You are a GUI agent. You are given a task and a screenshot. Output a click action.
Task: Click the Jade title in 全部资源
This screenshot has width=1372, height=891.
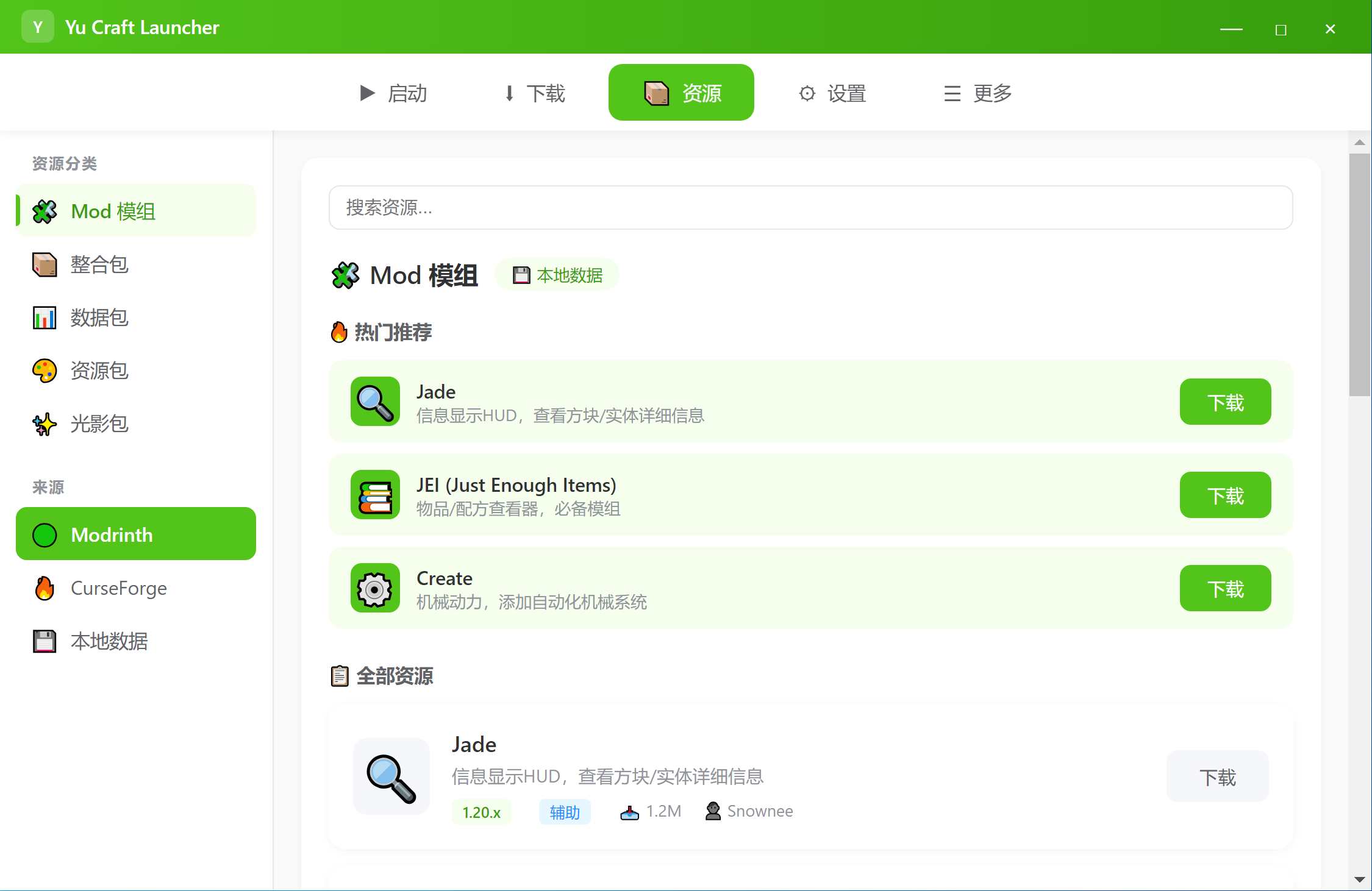(x=474, y=744)
